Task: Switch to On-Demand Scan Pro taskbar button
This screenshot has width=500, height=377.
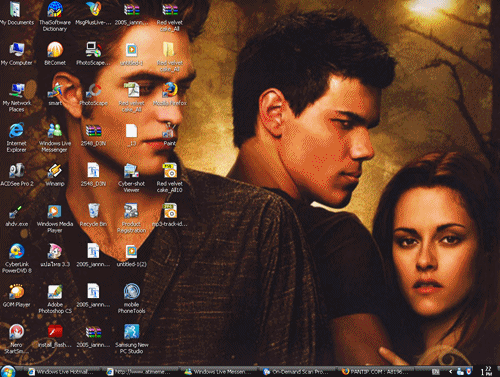Action: click(x=298, y=371)
